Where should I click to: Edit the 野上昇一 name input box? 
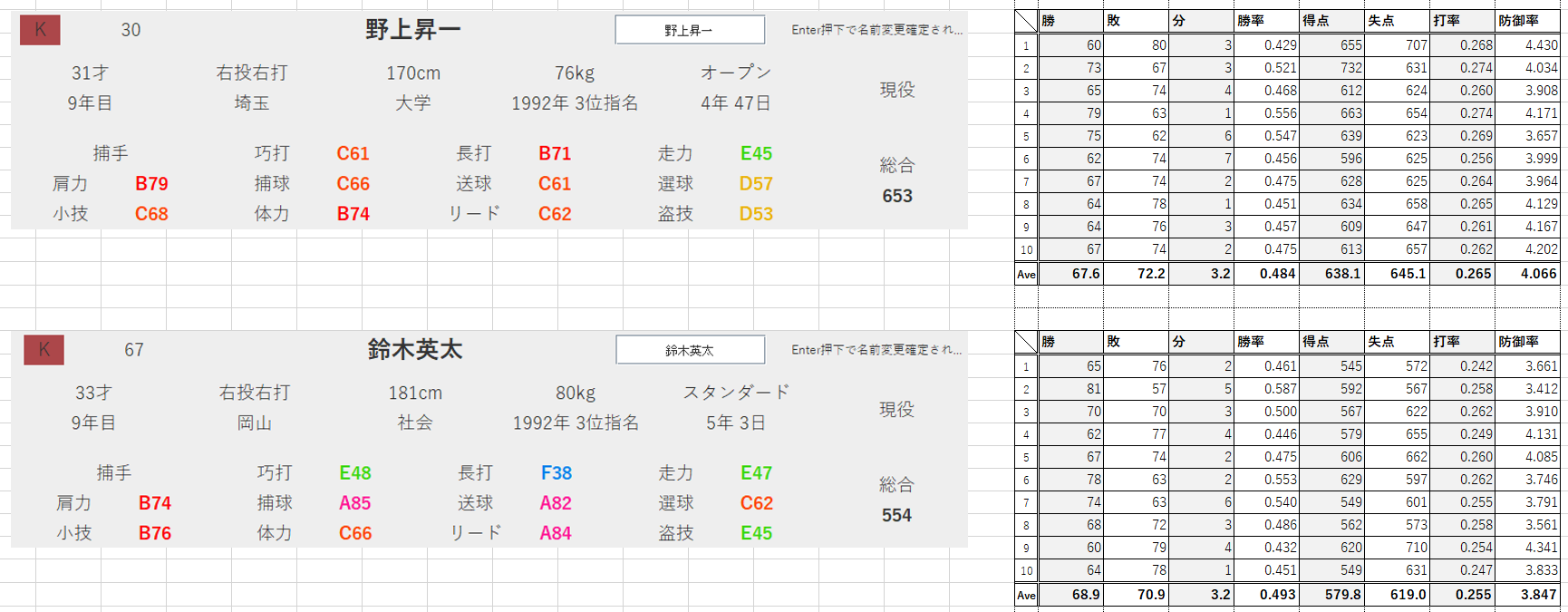(x=690, y=30)
